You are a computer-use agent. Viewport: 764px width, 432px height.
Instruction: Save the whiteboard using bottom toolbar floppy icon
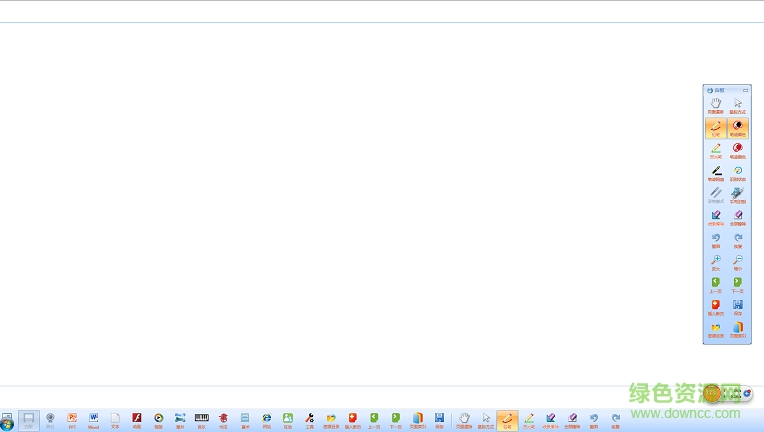pyautogui.click(x=439, y=420)
